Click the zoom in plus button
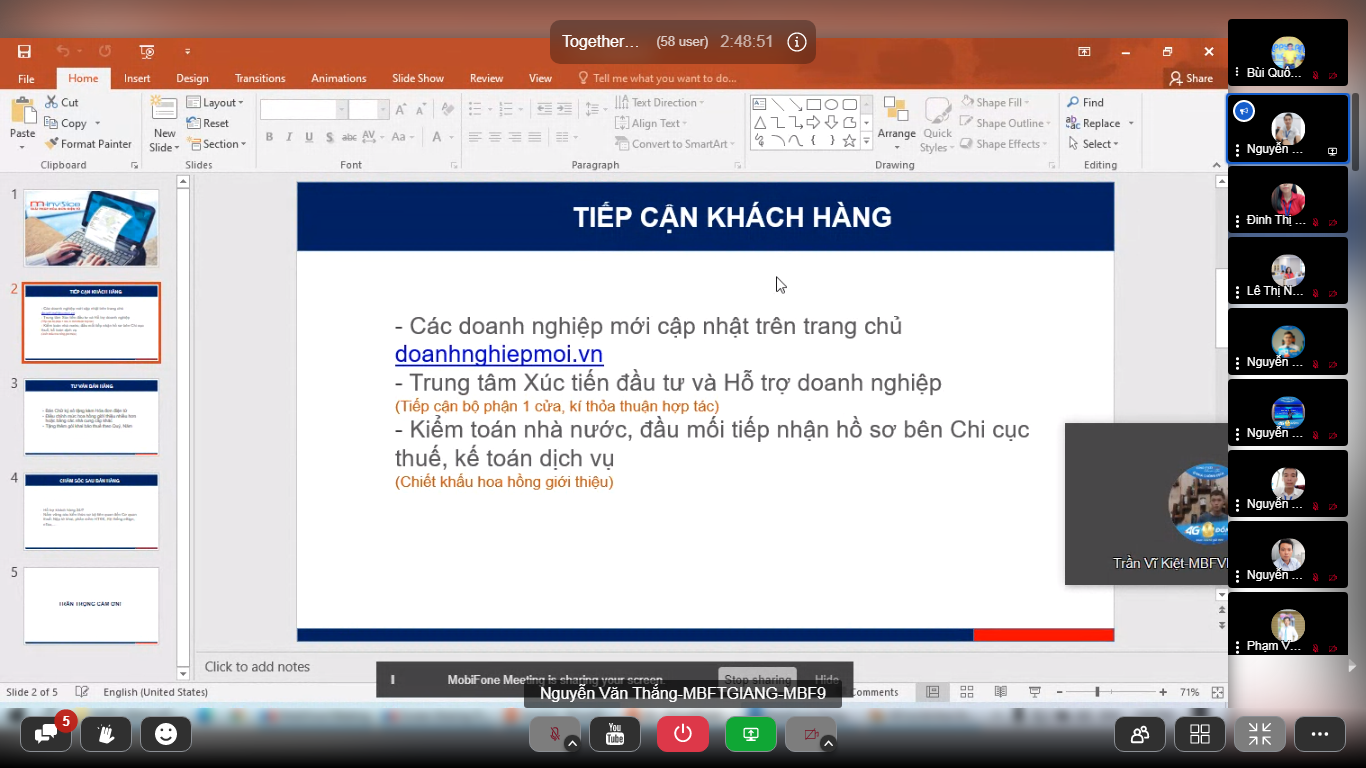This screenshot has height=768, width=1366. coord(1163,692)
